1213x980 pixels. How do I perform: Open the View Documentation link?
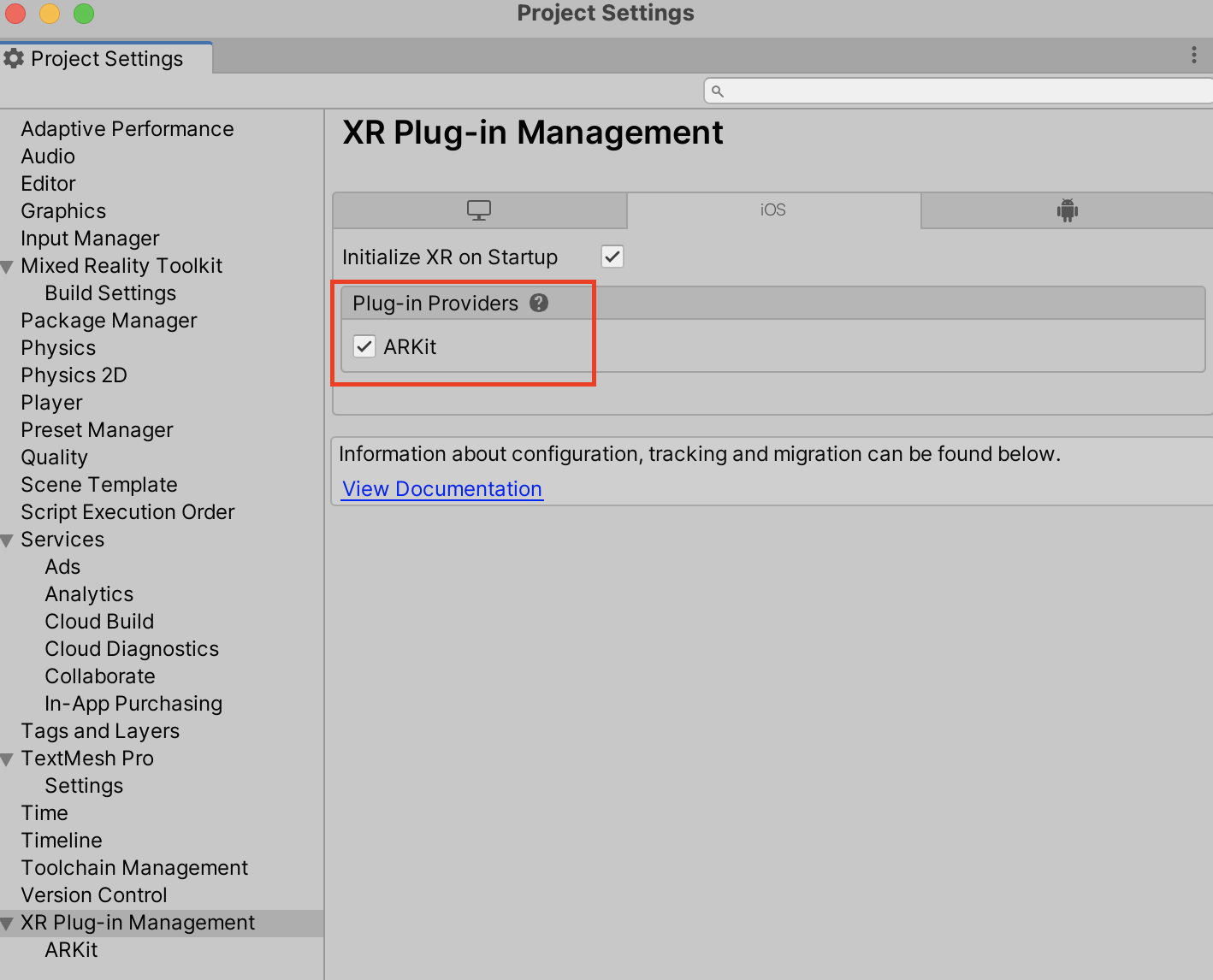[442, 488]
